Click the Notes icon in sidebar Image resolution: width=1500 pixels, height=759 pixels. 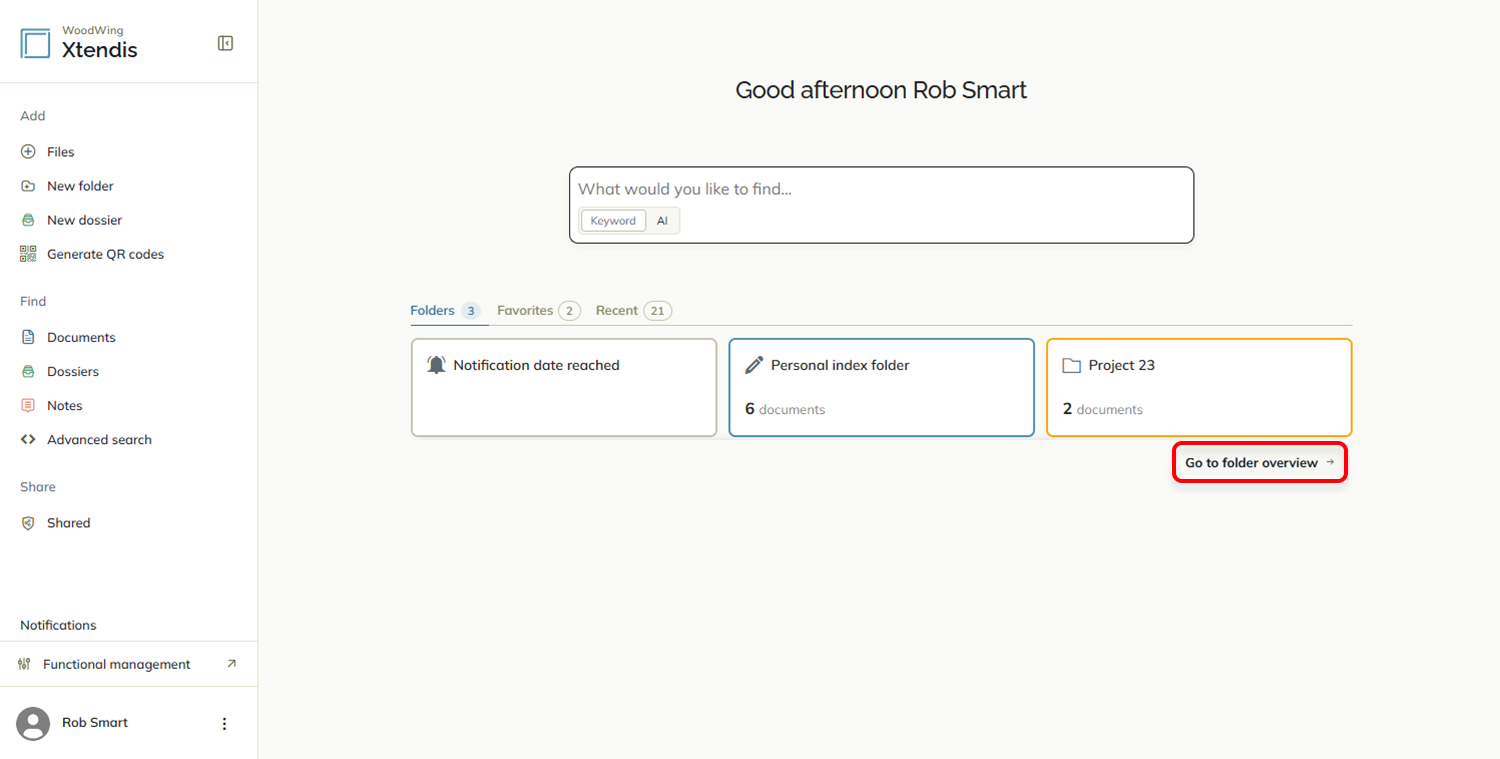(28, 405)
